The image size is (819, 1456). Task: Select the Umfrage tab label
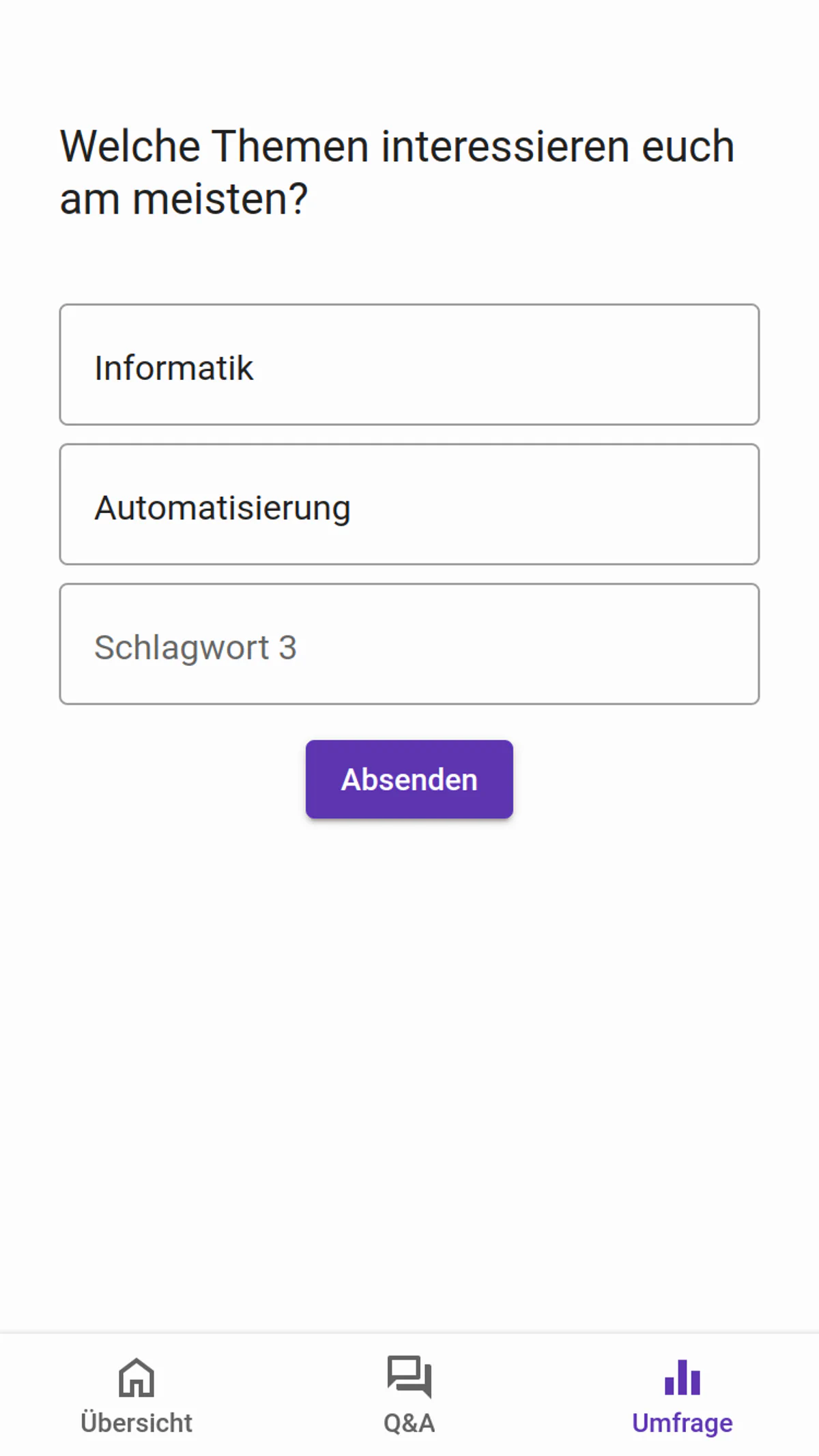[x=682, y=1423]
